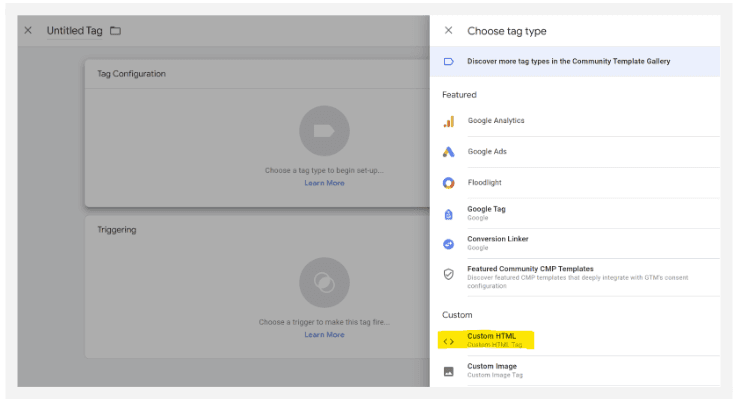This screenshot has height=404, width=737.
Task: Click the Custom HTML code brackets icon
Action: click(x=449, y=342)
